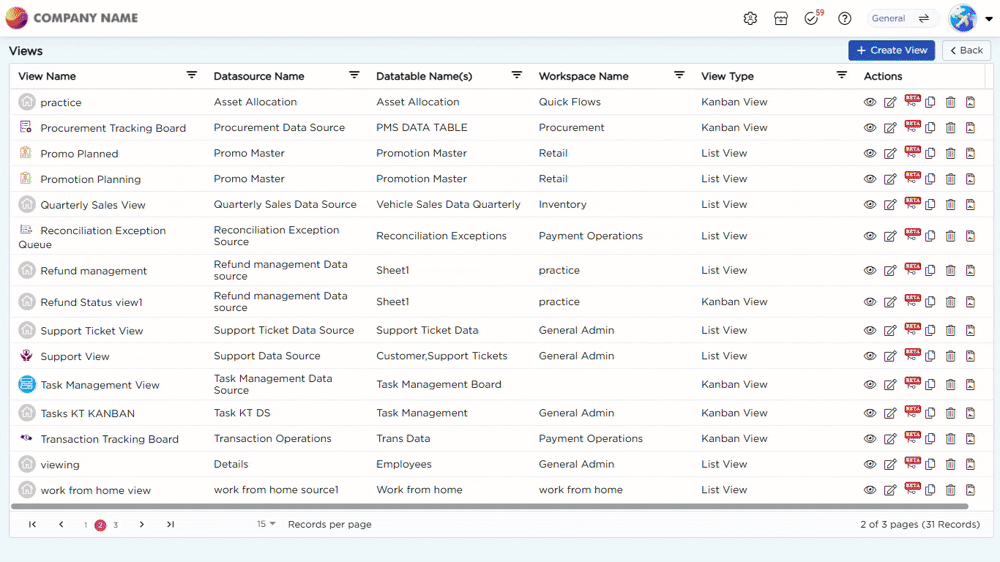Delete the Transaction Tracking Board view

(950, 439)
